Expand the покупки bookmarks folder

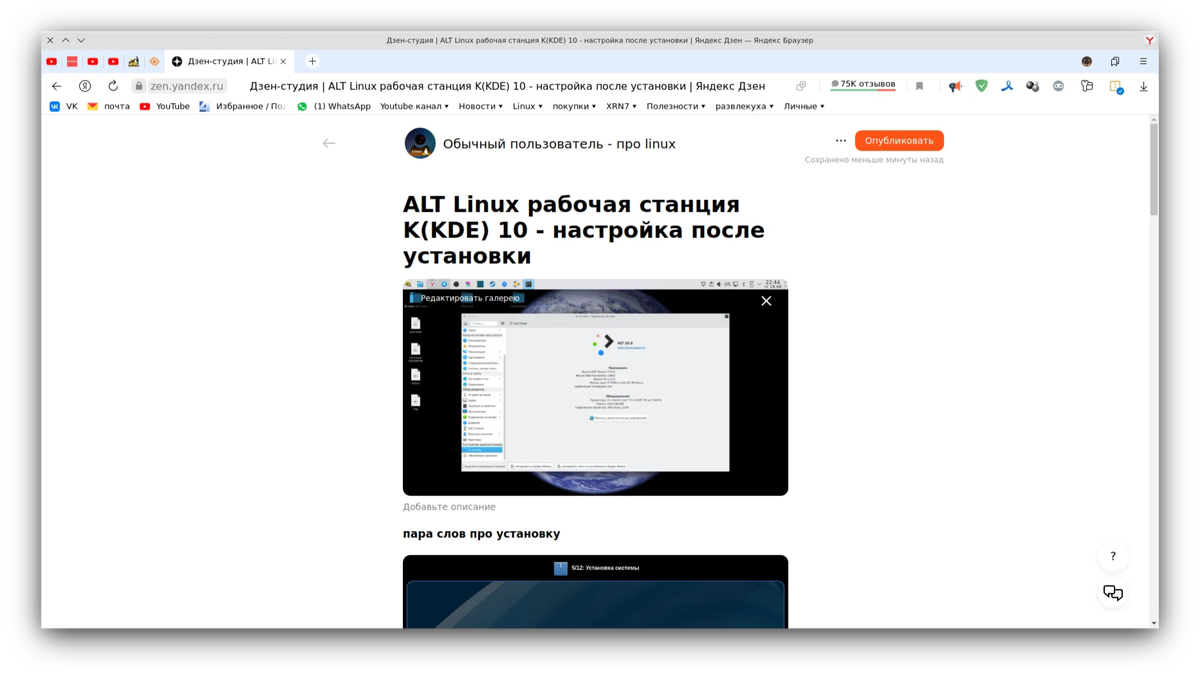[574, 106]
